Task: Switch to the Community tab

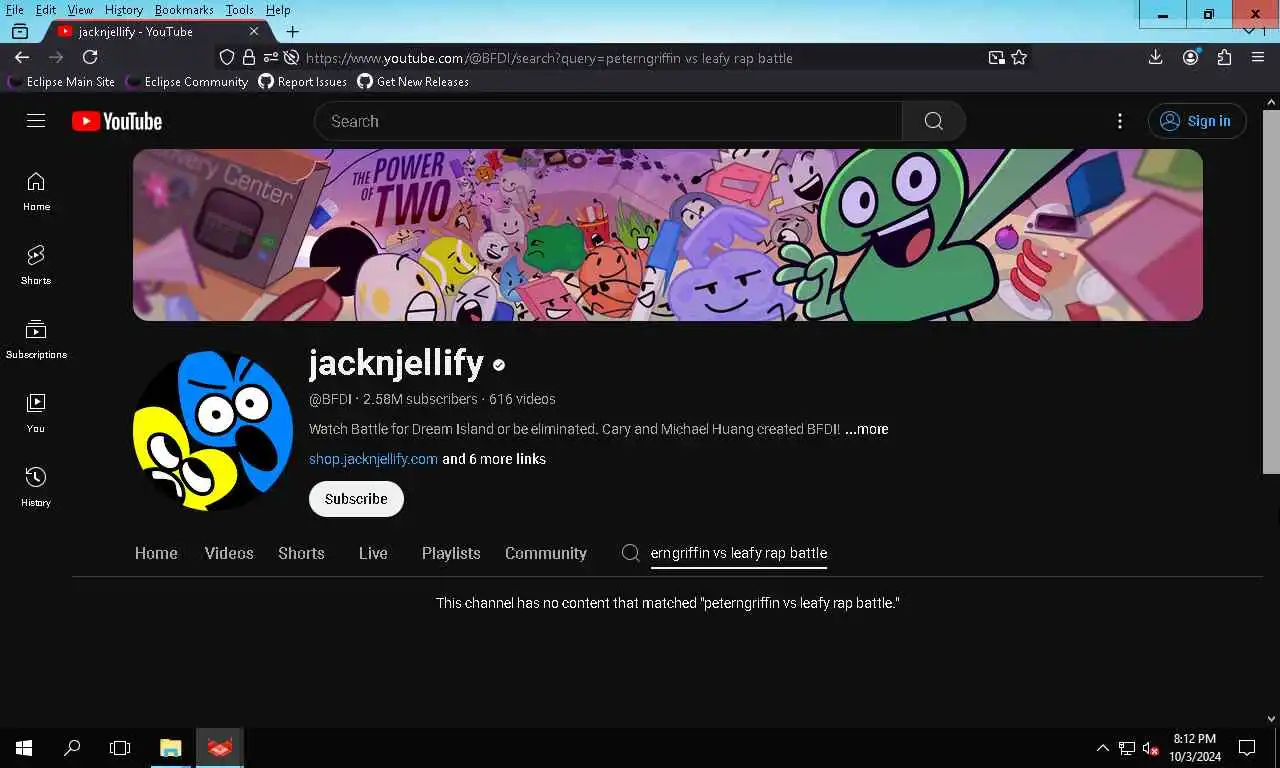Action: (546, 553)
